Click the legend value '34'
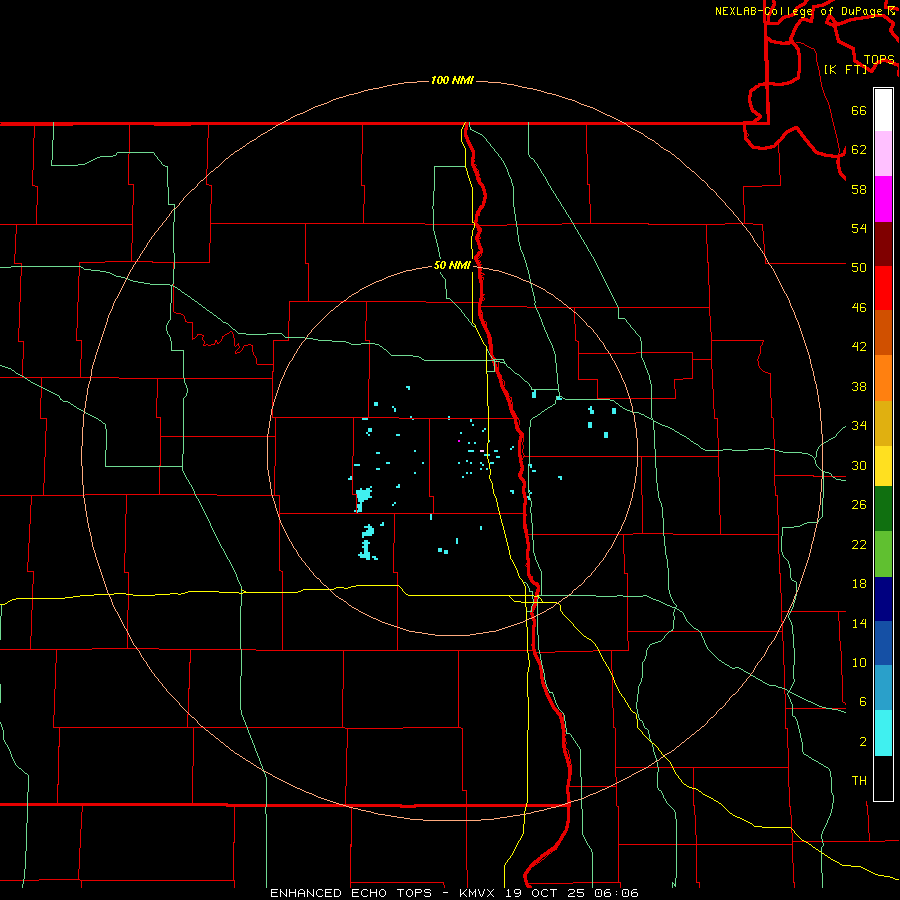The image size is (900, 900). point(859,426)
